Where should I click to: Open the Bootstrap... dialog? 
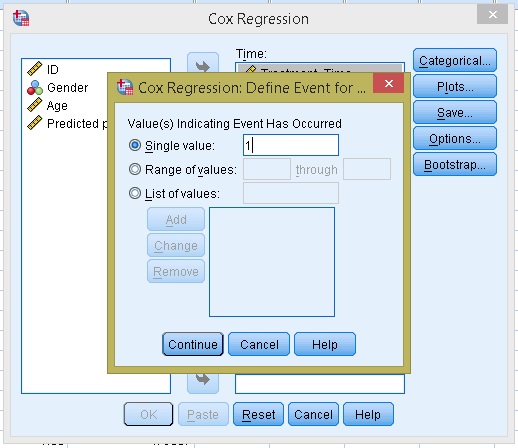click(455, 164)
